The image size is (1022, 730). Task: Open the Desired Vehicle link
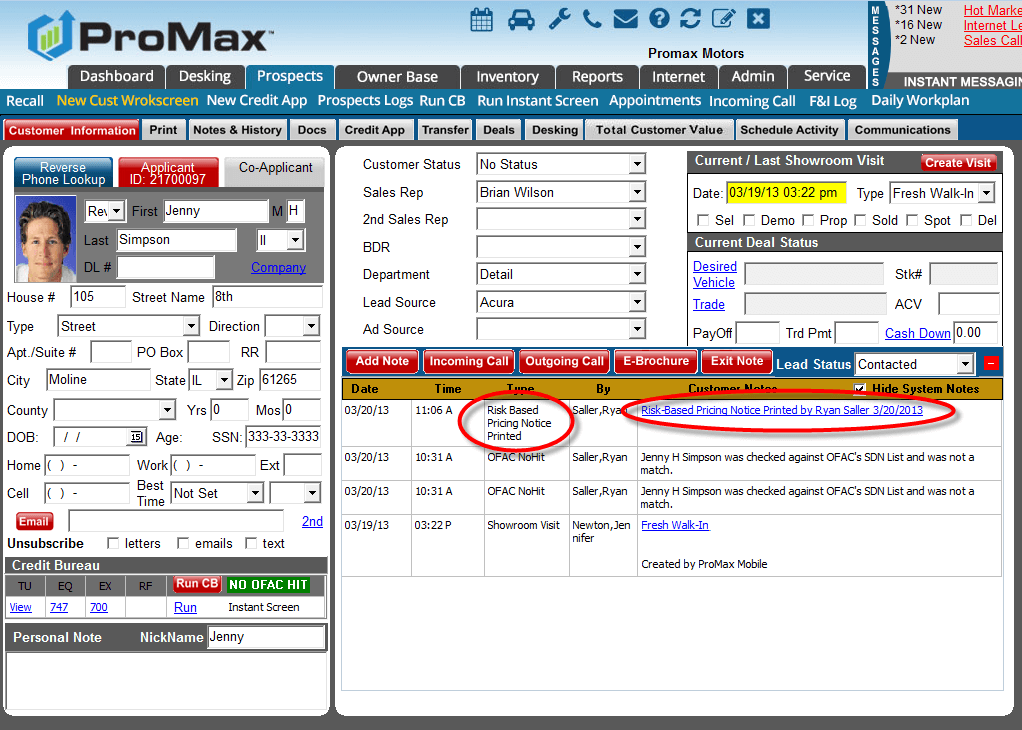click(x=714, y=274)
